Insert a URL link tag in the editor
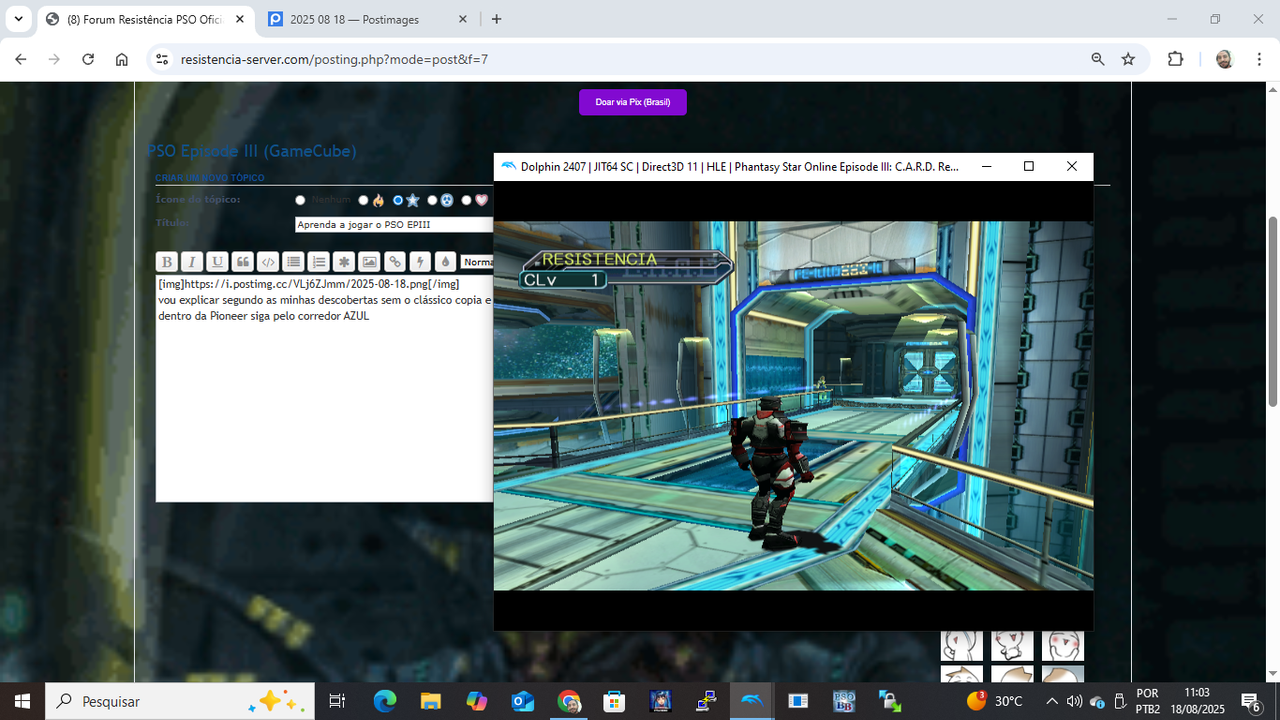1280x720 pixels. 395,262
